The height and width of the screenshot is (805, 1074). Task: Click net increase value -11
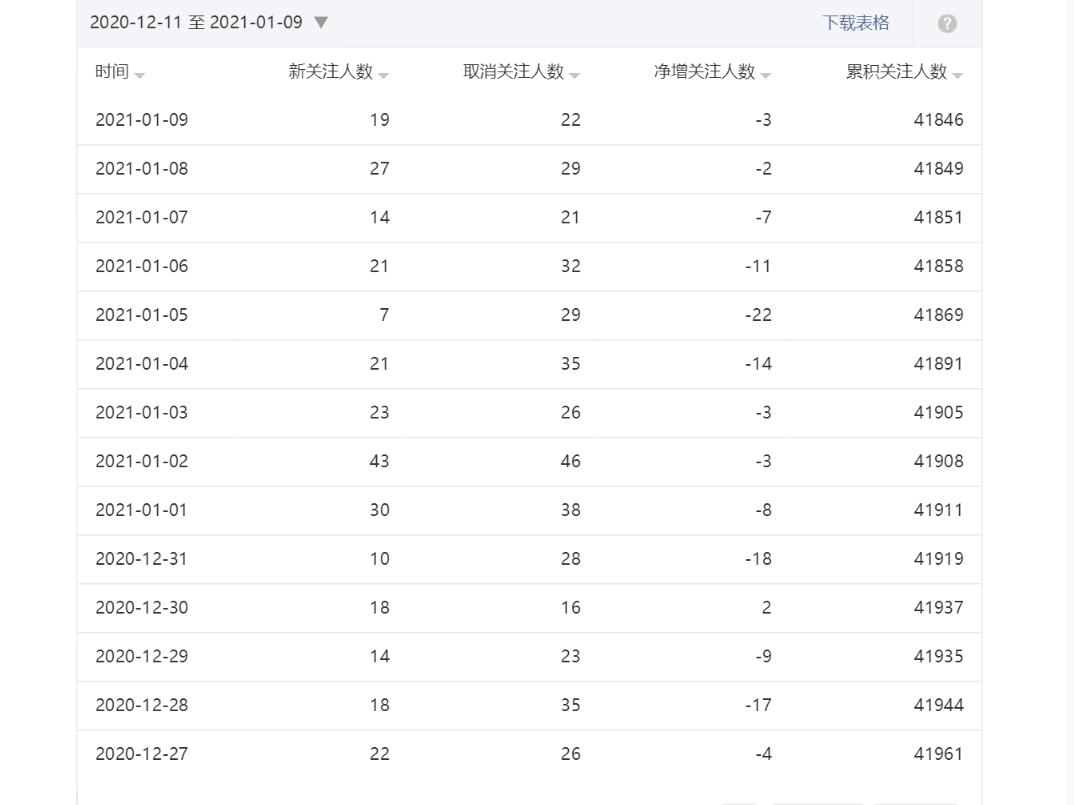758,266
